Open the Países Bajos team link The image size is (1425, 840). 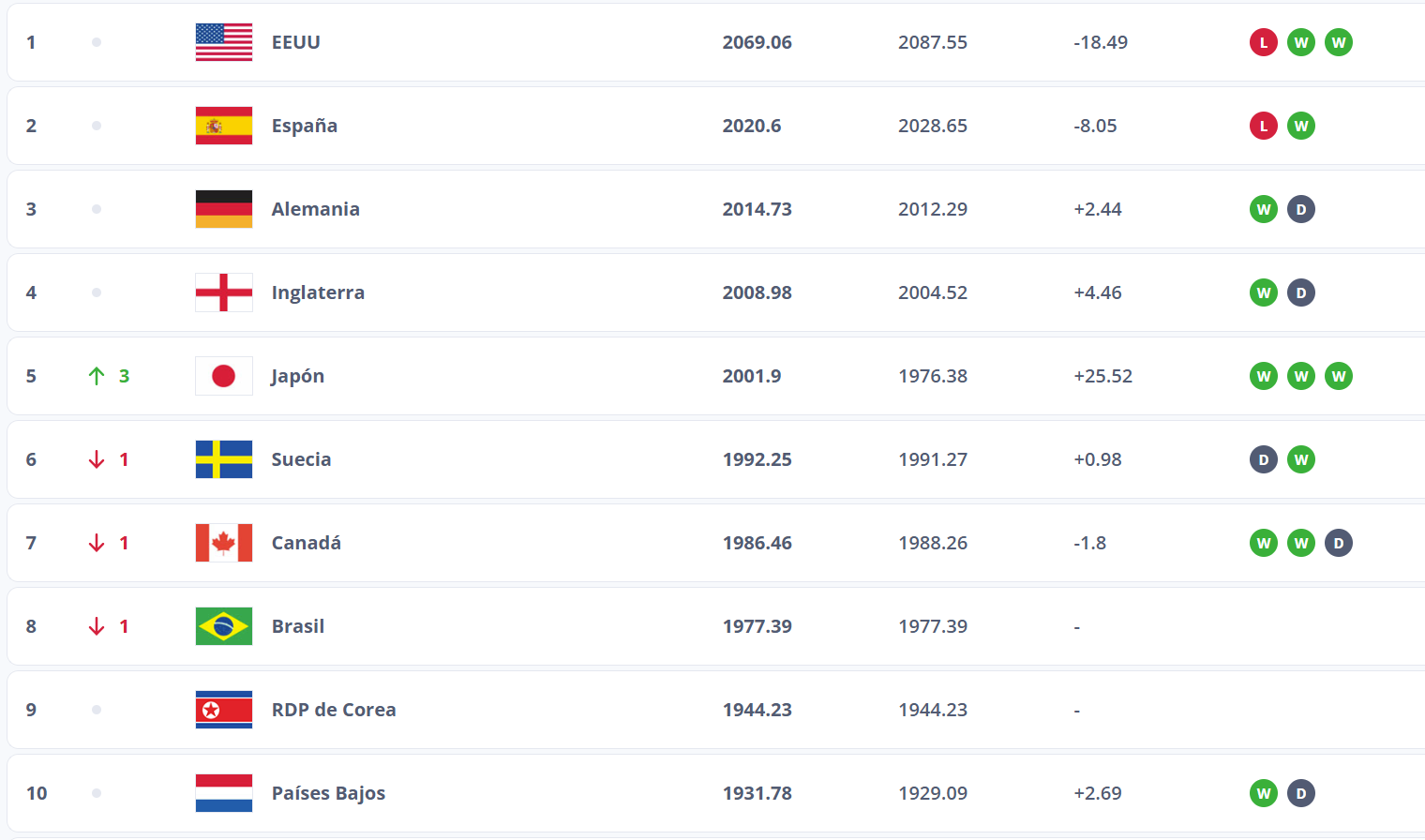click(x=328, y=793)
